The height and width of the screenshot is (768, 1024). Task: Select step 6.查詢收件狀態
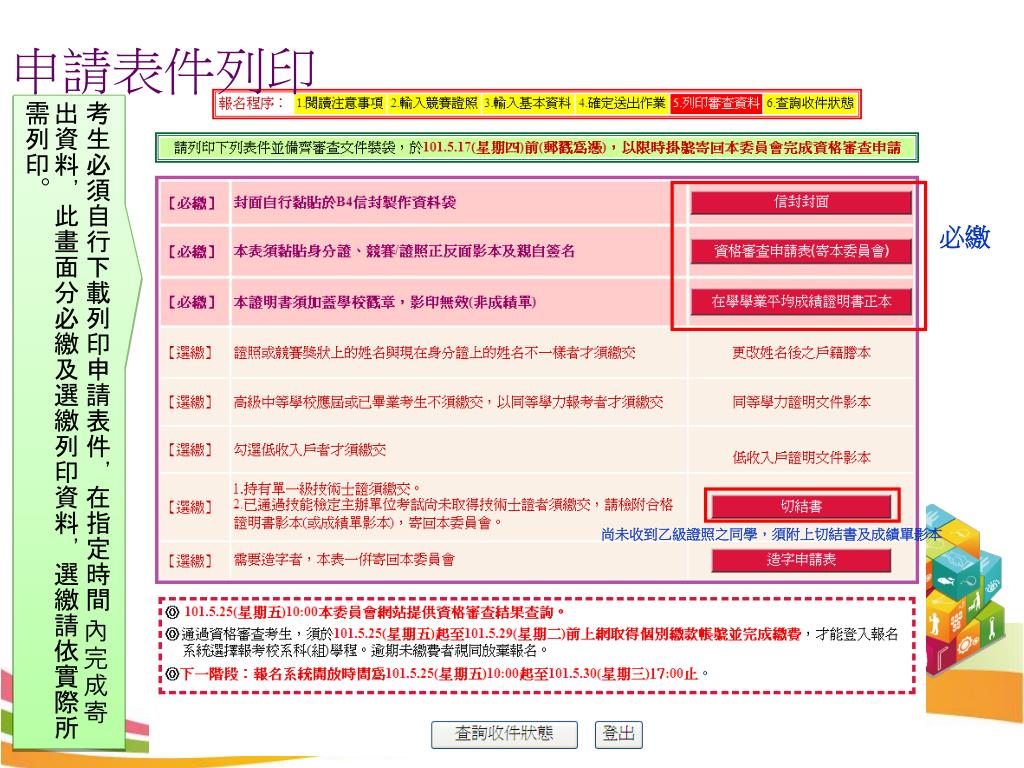click(810, 103)
